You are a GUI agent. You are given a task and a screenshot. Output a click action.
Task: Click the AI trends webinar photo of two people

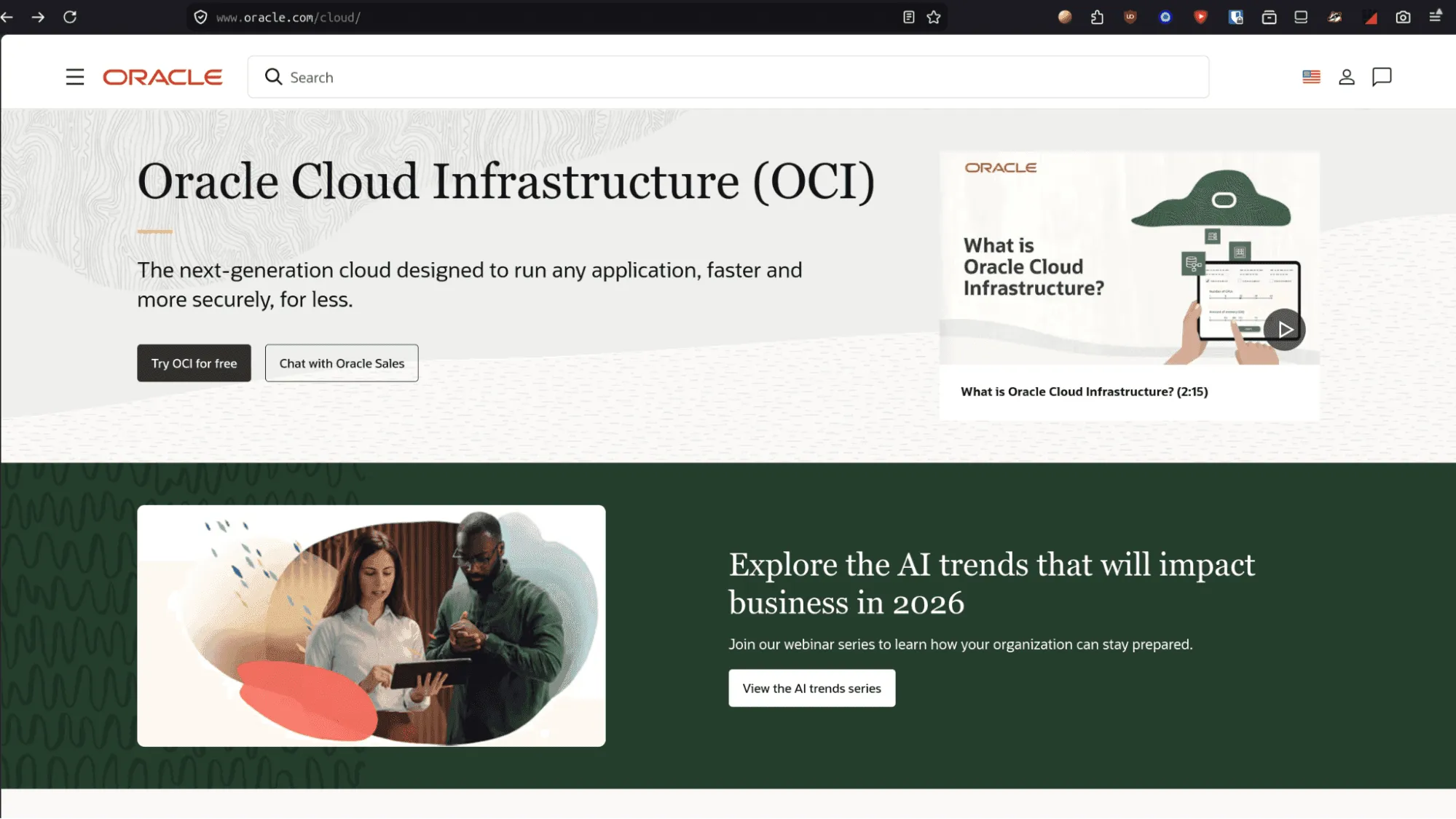371,626
